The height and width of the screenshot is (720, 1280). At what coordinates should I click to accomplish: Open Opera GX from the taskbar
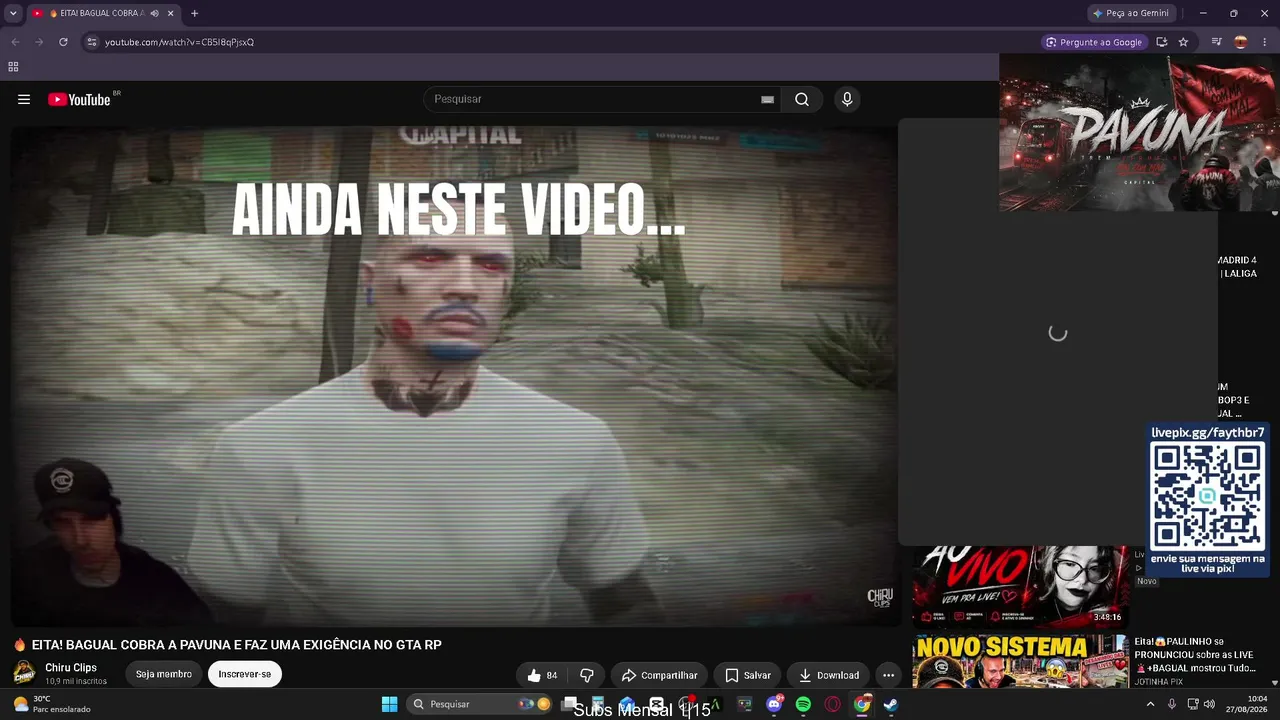[x=832, y=704]
